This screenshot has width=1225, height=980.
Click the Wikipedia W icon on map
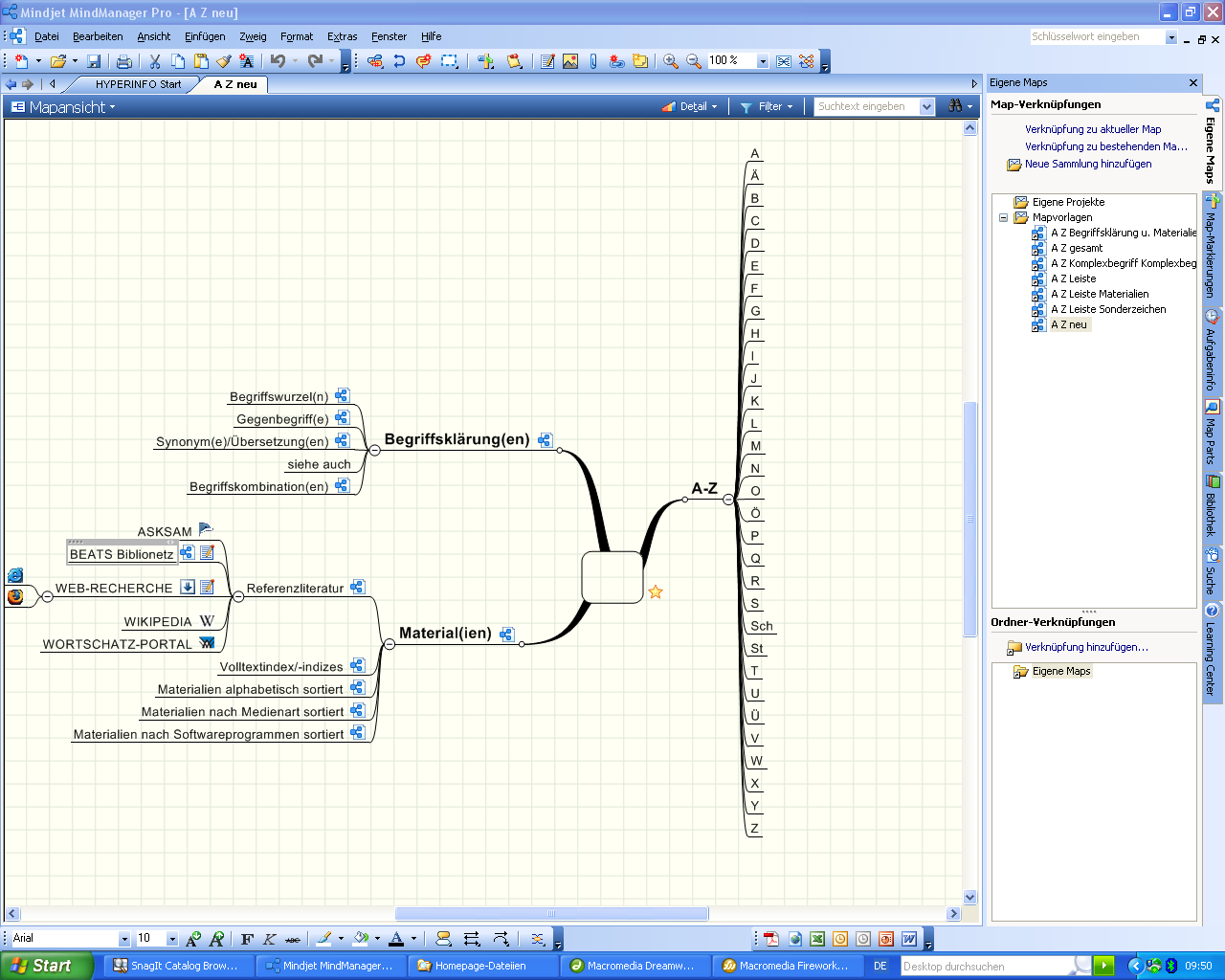point(207,621)
